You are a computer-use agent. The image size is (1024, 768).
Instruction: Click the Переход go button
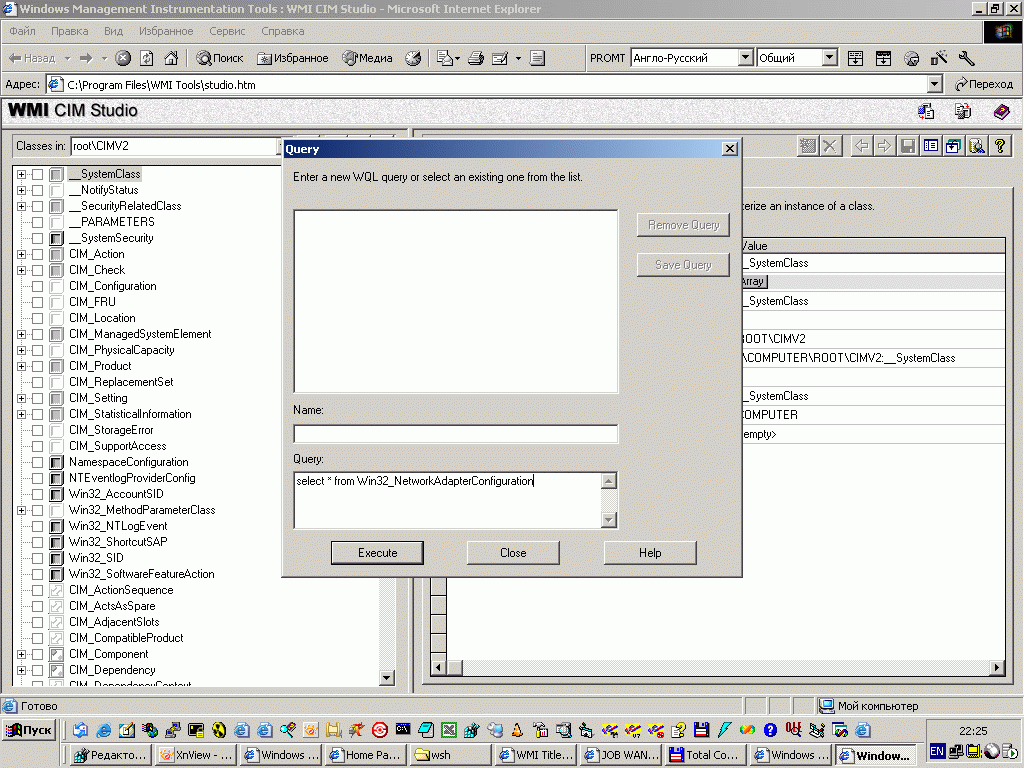[984, 84]
